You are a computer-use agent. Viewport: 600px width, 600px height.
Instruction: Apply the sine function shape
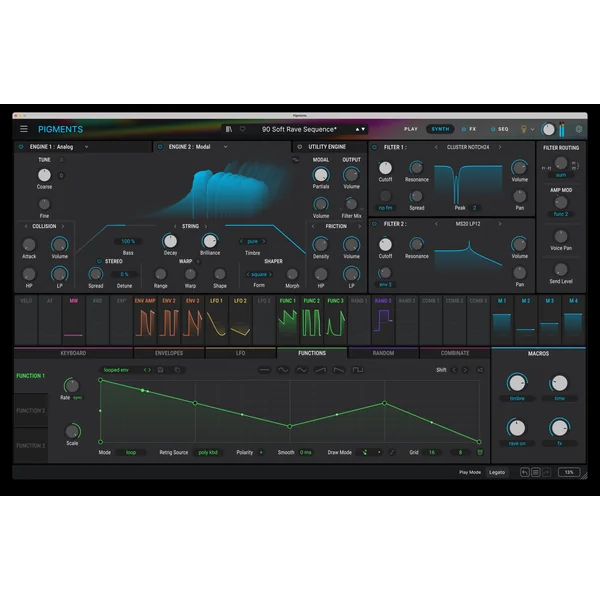click(283, 370)
